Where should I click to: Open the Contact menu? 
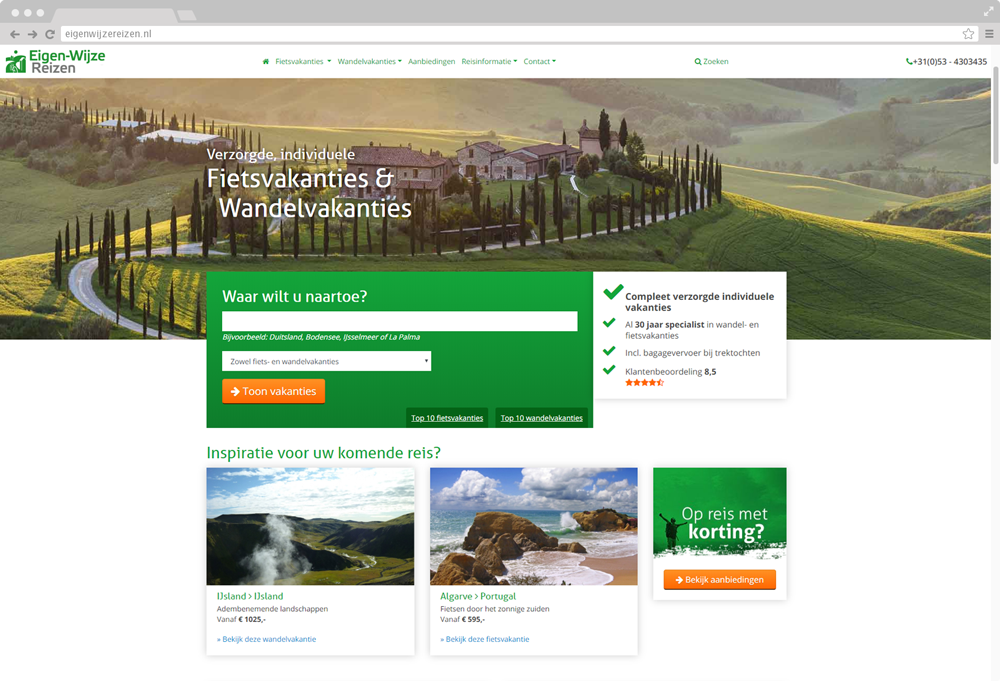(x=539, y=62)
